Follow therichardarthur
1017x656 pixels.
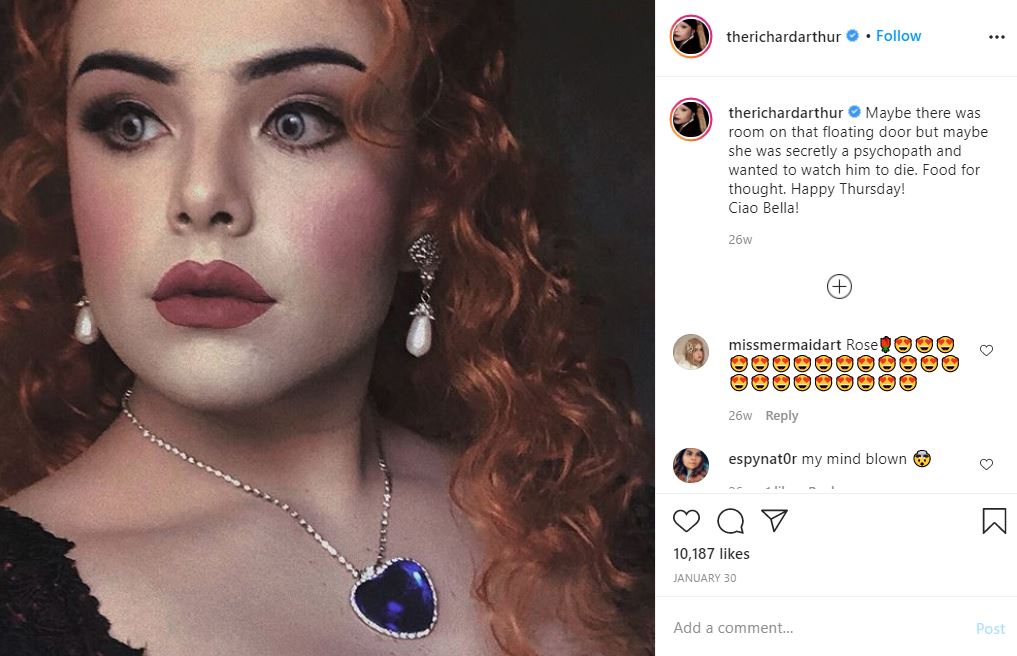(898, 36)
